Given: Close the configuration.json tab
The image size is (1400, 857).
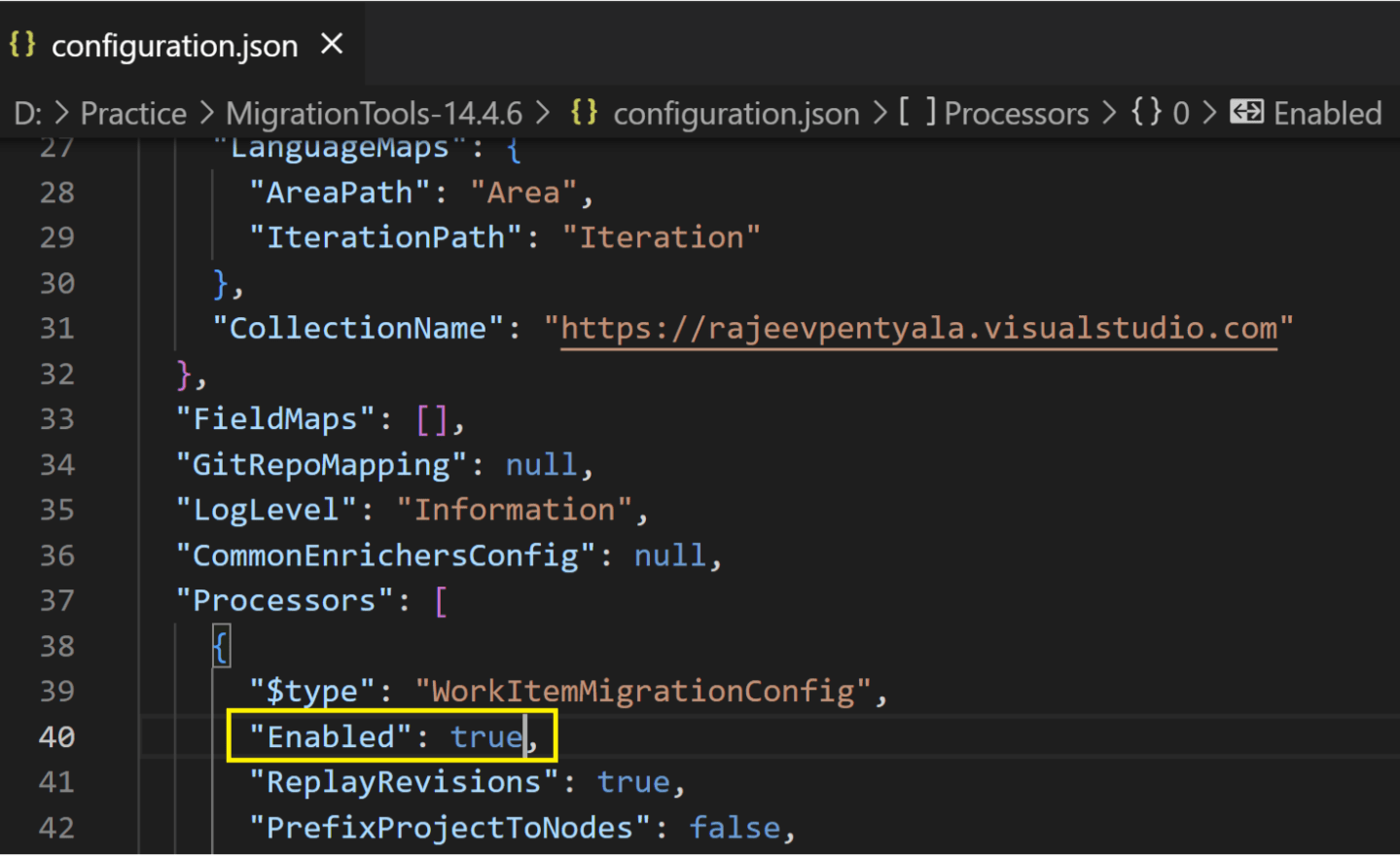Looking at the screenshot, I should pos(331,44).
